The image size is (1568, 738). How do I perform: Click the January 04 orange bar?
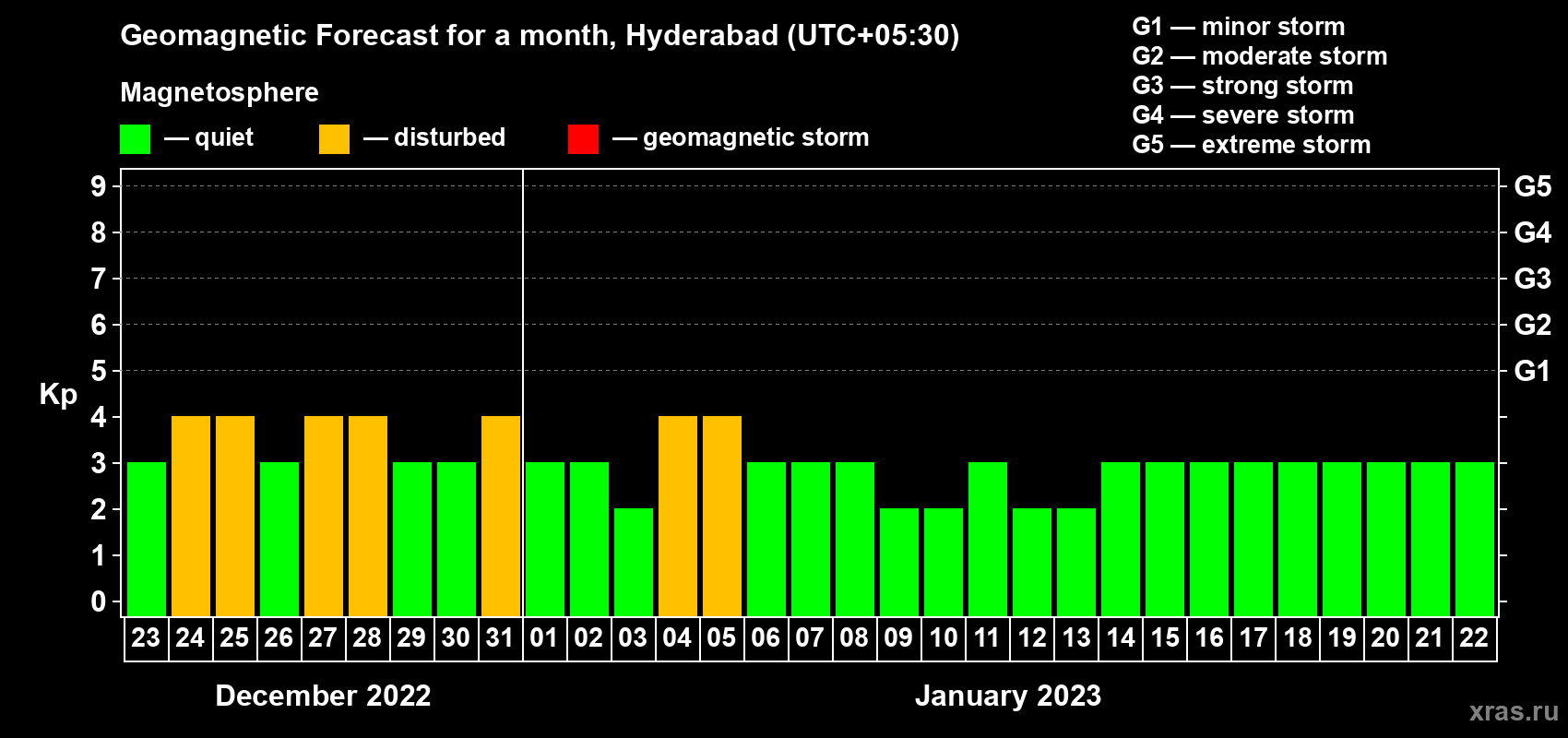tap(678, 516)
